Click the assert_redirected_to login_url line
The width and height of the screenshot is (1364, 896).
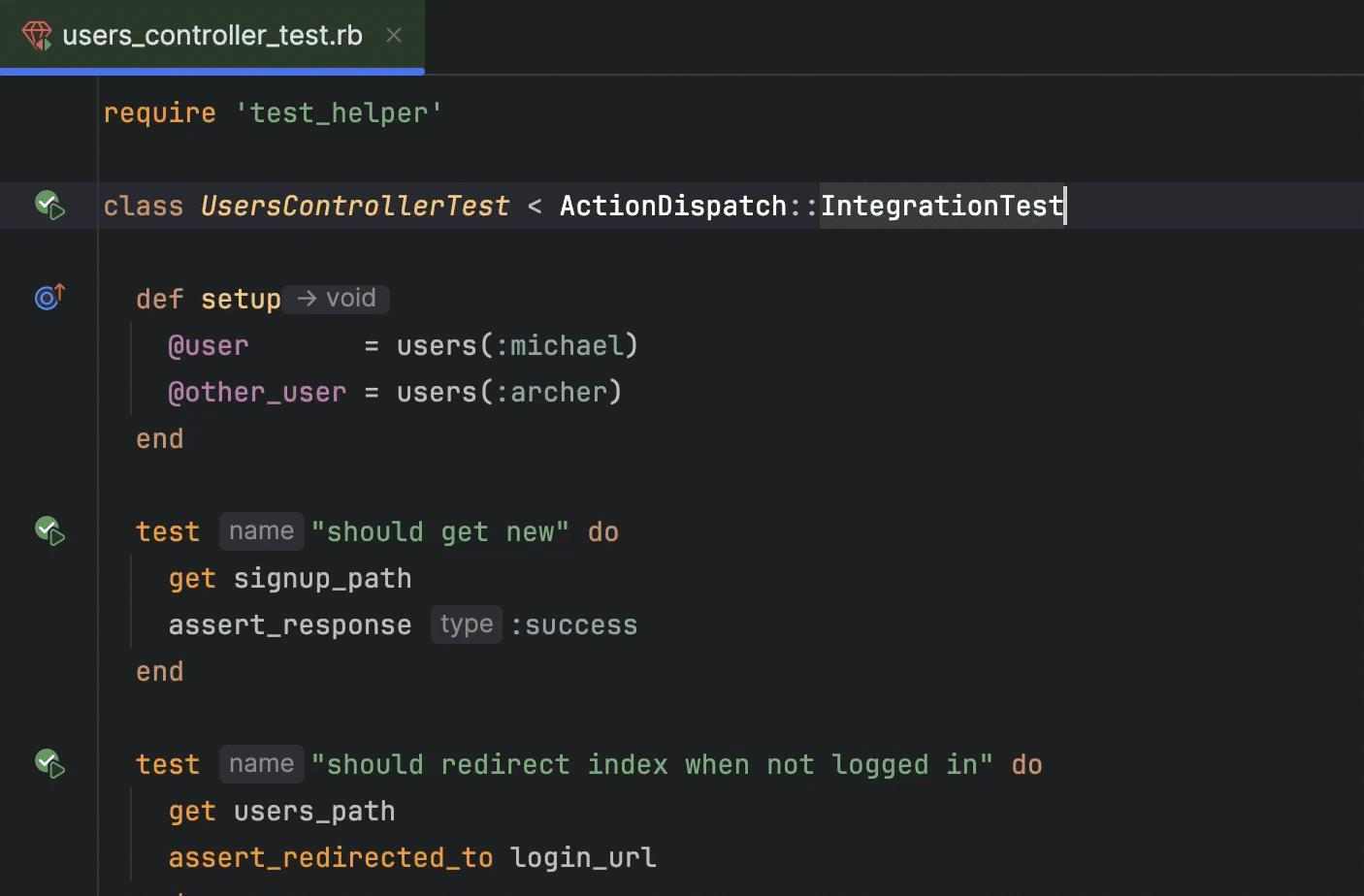pyautogui.click(x=411, y=857)
